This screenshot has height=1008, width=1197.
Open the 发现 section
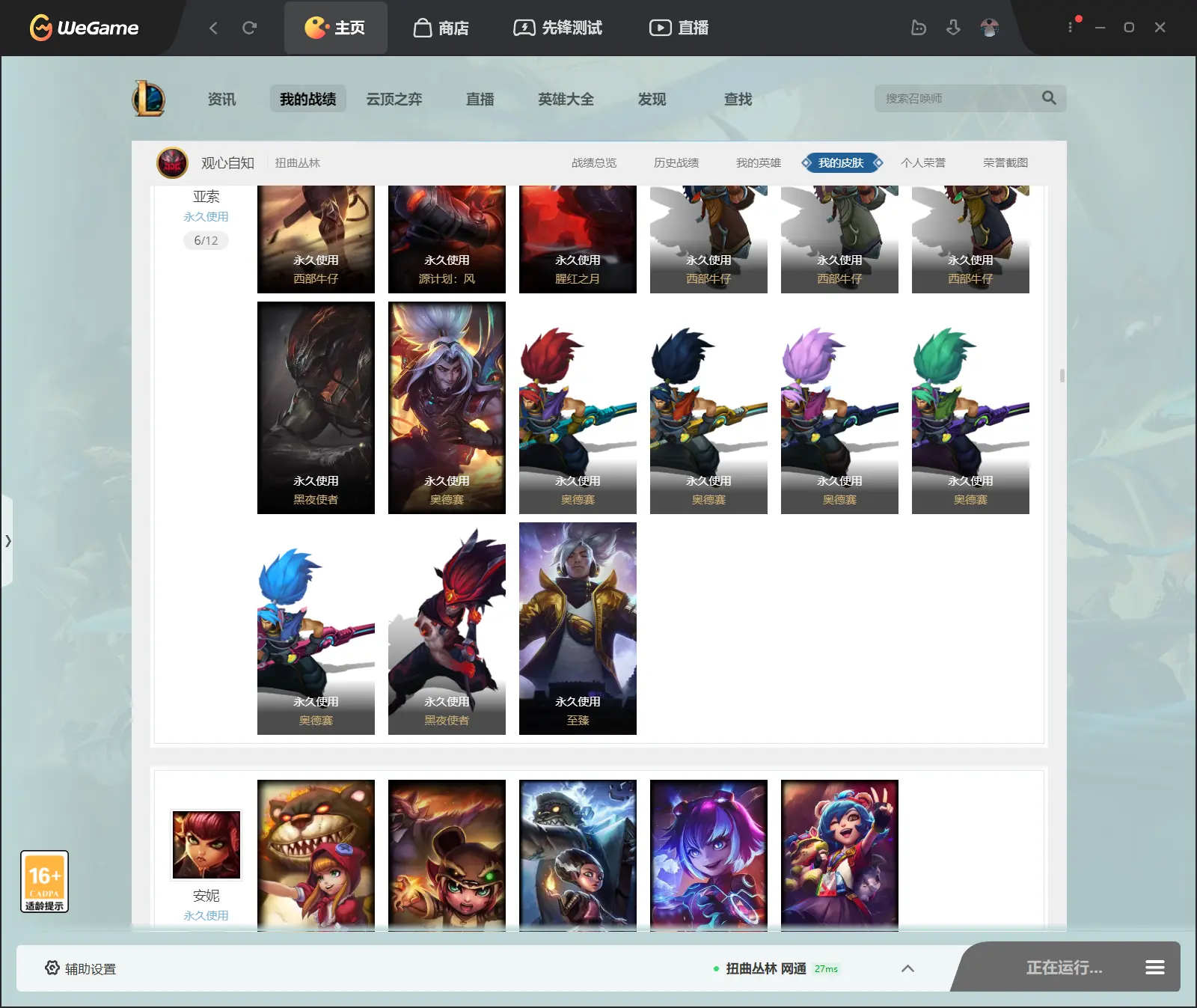pos(652,99)
